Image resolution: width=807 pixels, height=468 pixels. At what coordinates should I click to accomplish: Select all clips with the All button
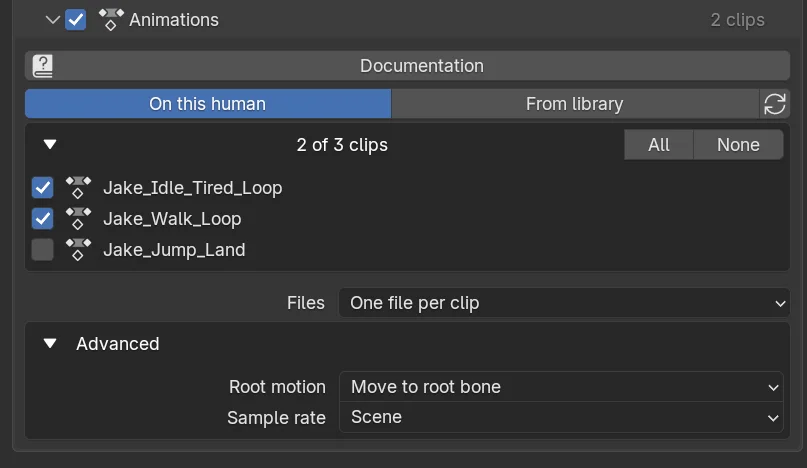tap(659, 145)
